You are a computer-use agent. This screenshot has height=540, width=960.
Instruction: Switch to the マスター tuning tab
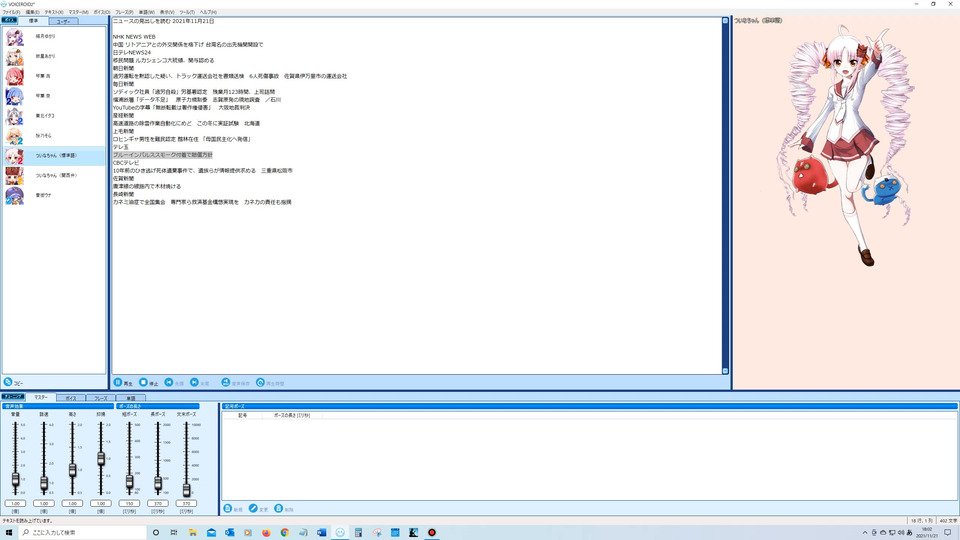tap(40, 397)
